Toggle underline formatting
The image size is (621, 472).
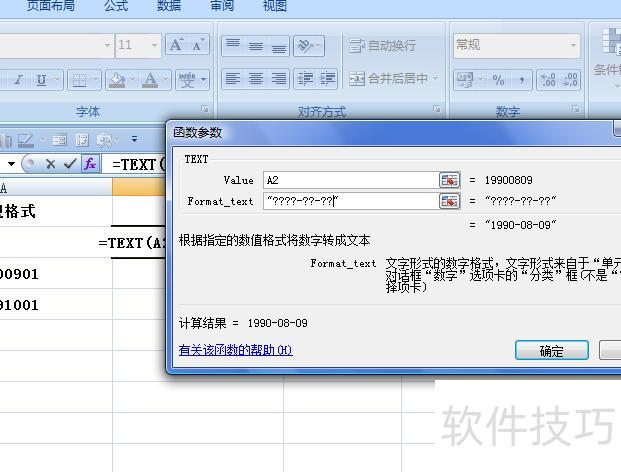[x=41, y=80]
